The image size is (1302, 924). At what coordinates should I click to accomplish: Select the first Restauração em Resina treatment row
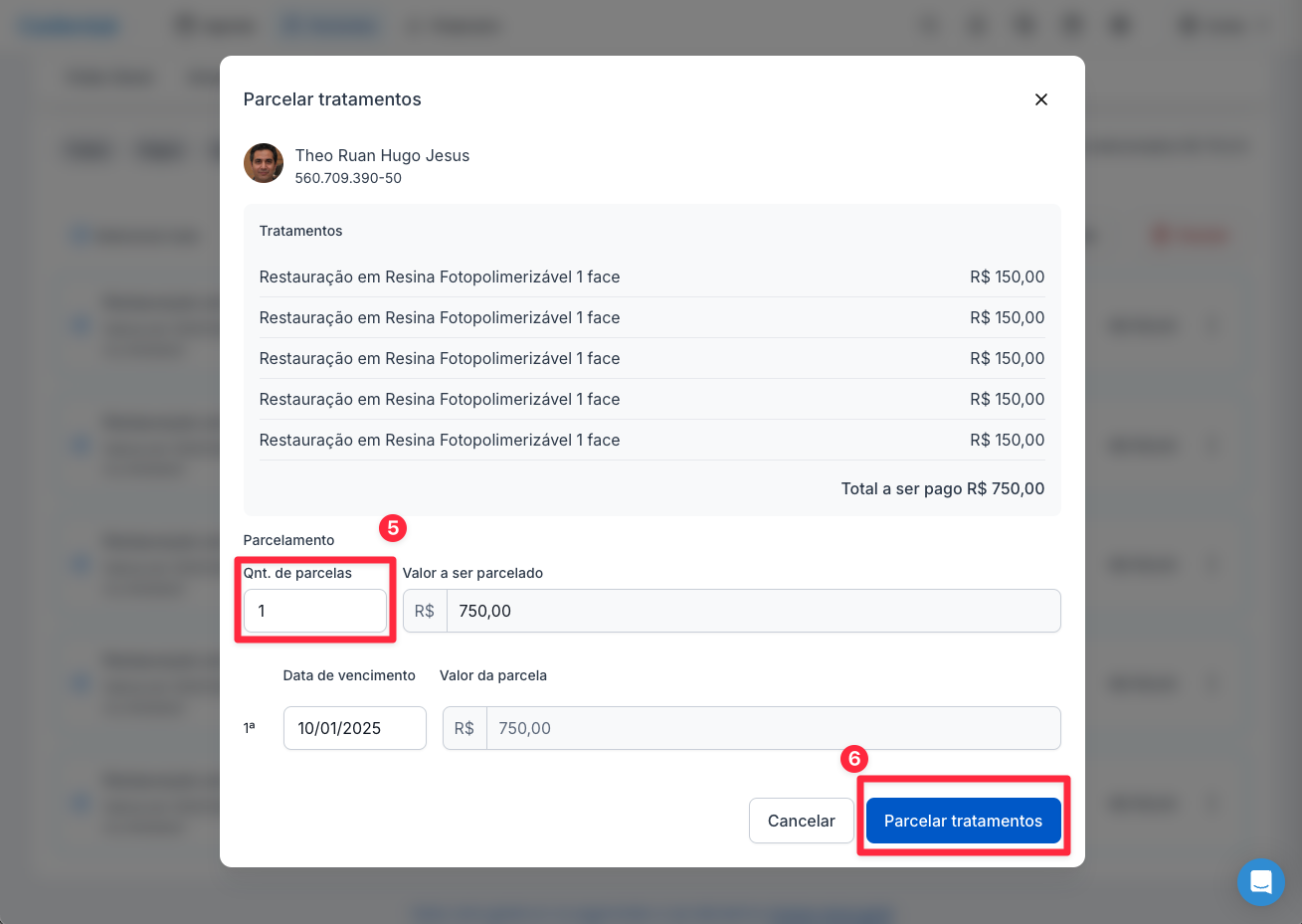[440, 277]
